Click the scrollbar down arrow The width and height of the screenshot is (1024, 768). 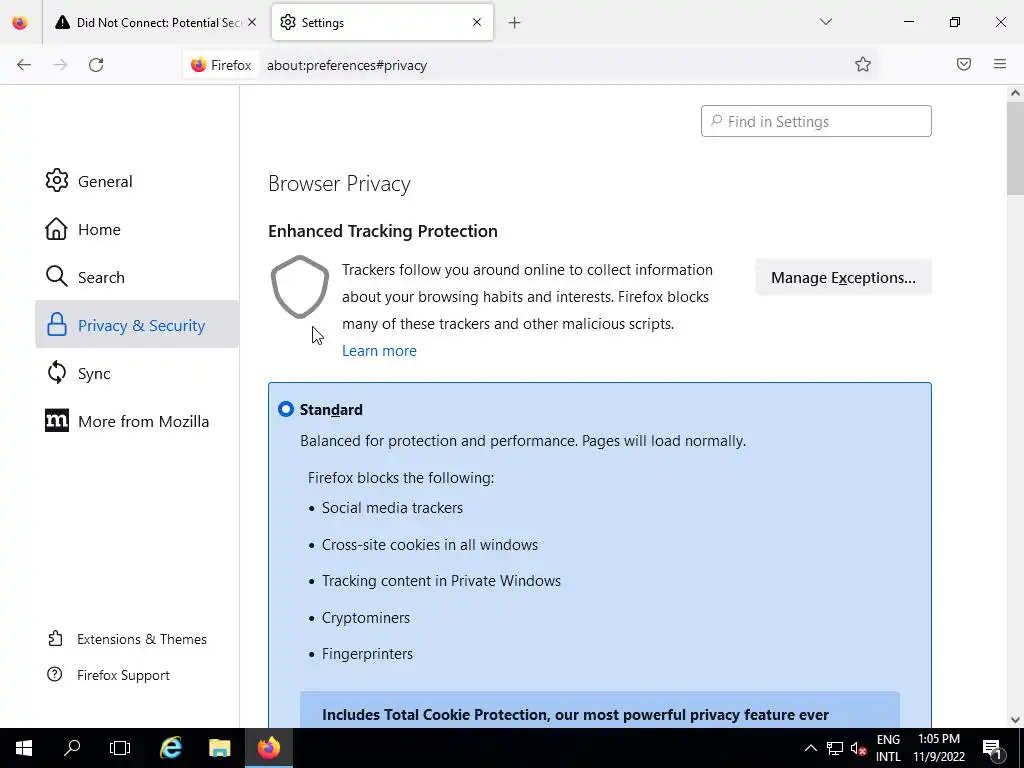click(1015, 720)
